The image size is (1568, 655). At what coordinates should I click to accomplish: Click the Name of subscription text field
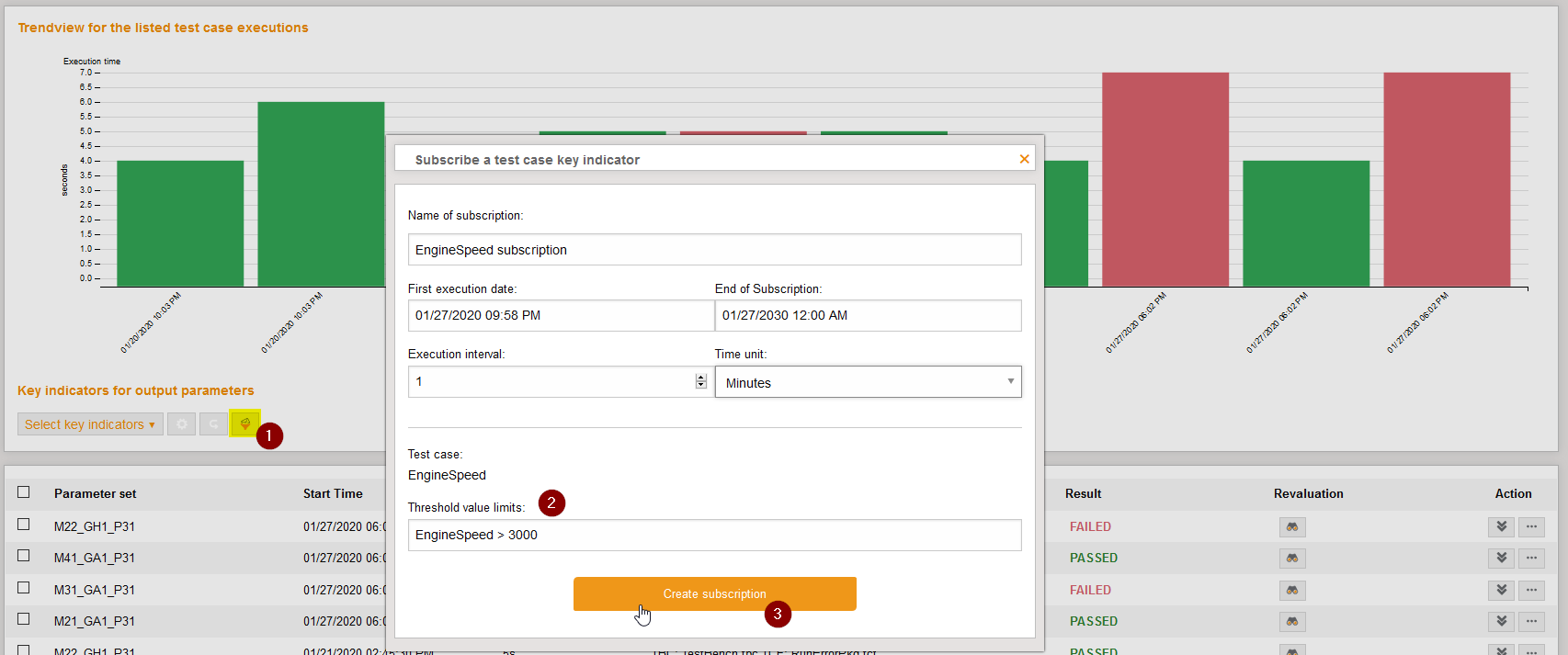pos(714,250)
